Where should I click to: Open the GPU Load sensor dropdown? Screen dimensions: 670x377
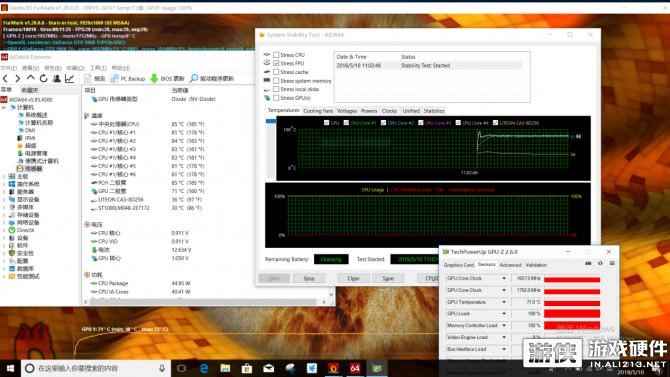point(504,314)
